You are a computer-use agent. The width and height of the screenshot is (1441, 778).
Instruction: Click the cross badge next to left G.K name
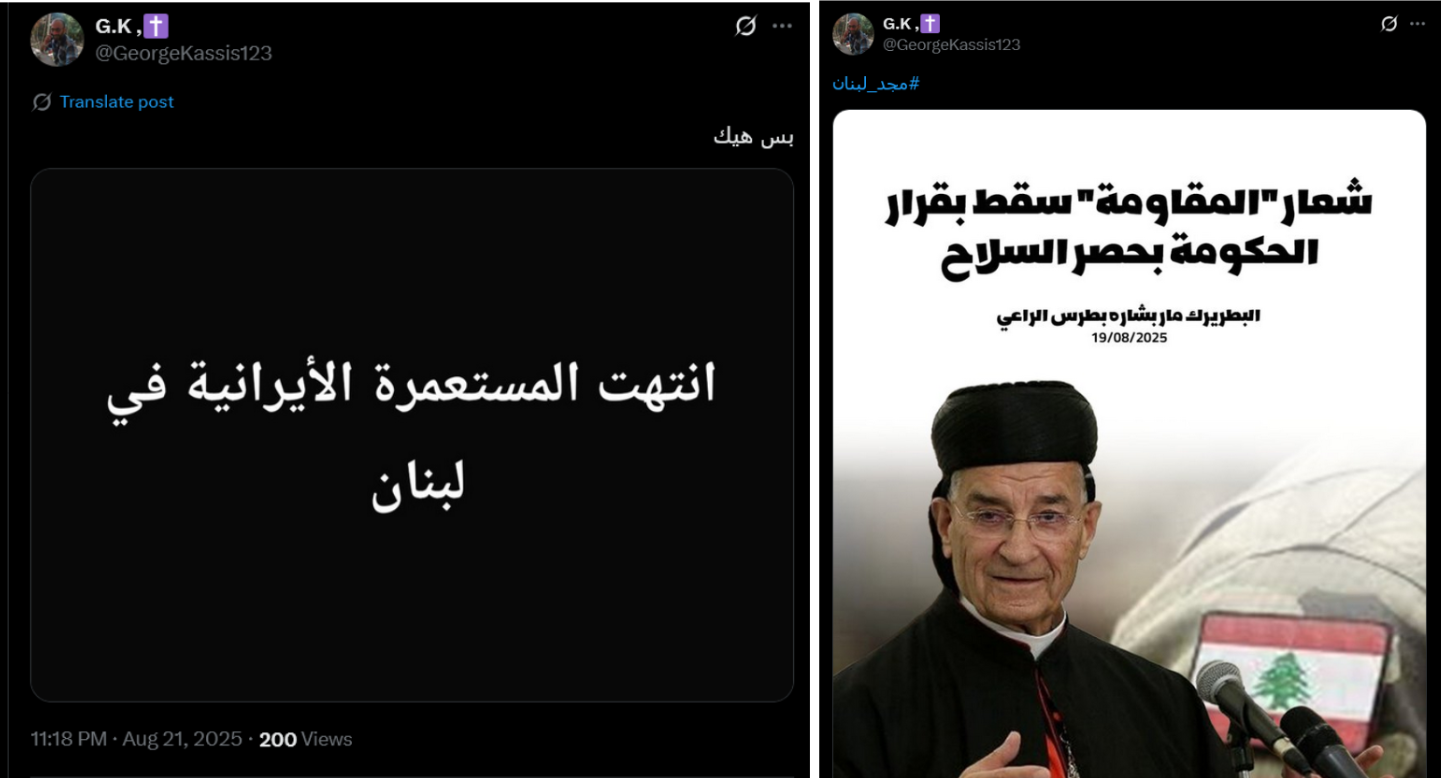click(156, 26)
